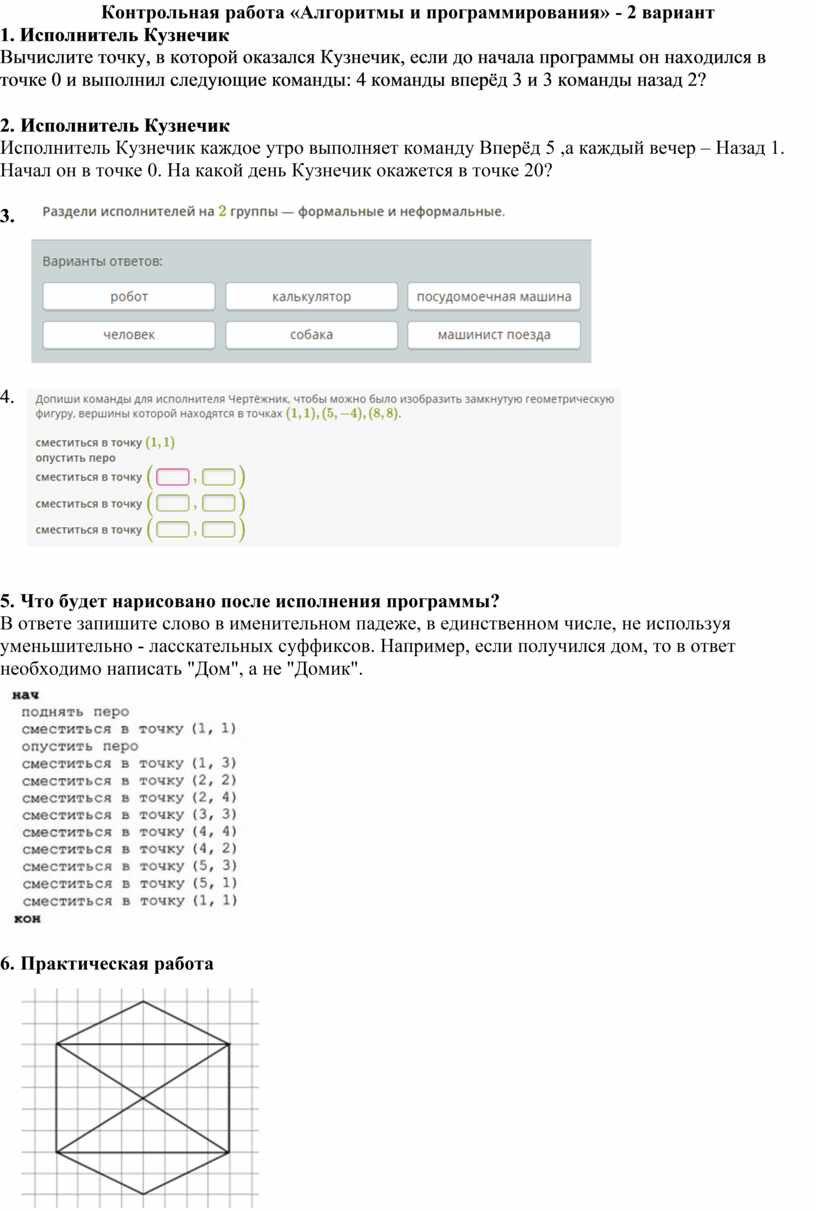
Task: Click the «5. Что будет нарисовано» question heading
Action: tap(250, 601)
